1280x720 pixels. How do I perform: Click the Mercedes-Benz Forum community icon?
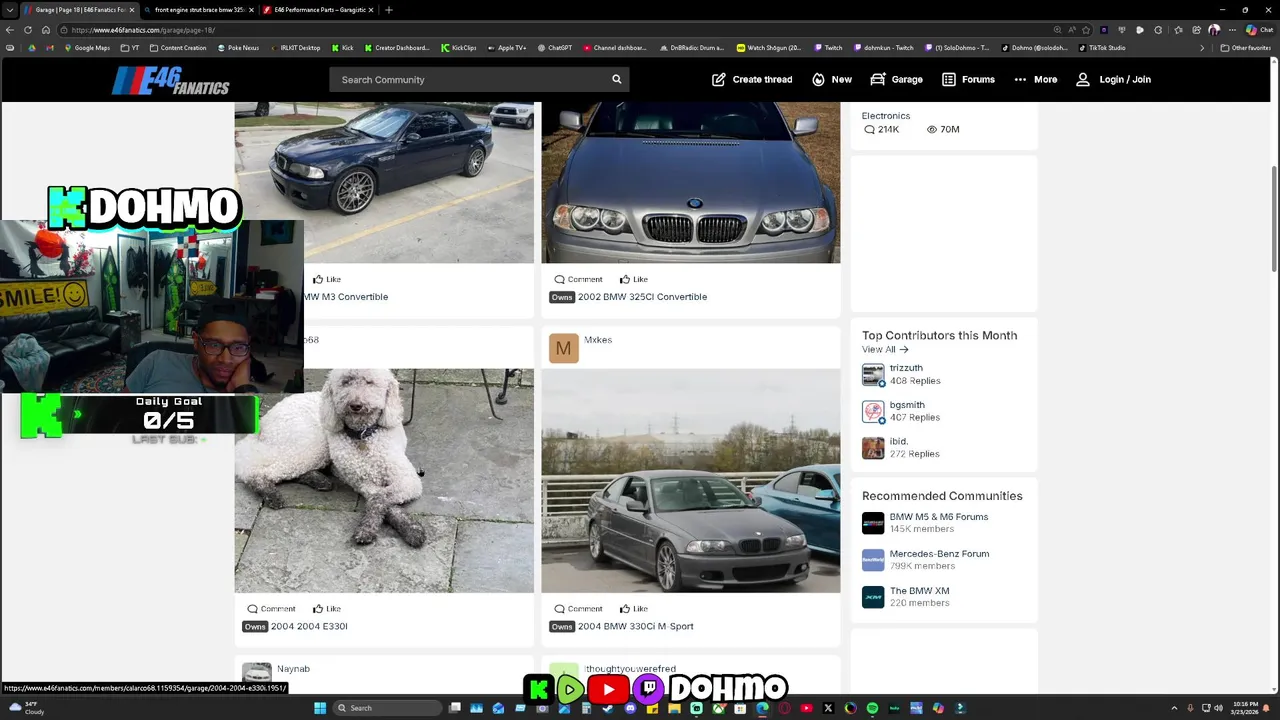pyautogui.click(x=873, y=560)
